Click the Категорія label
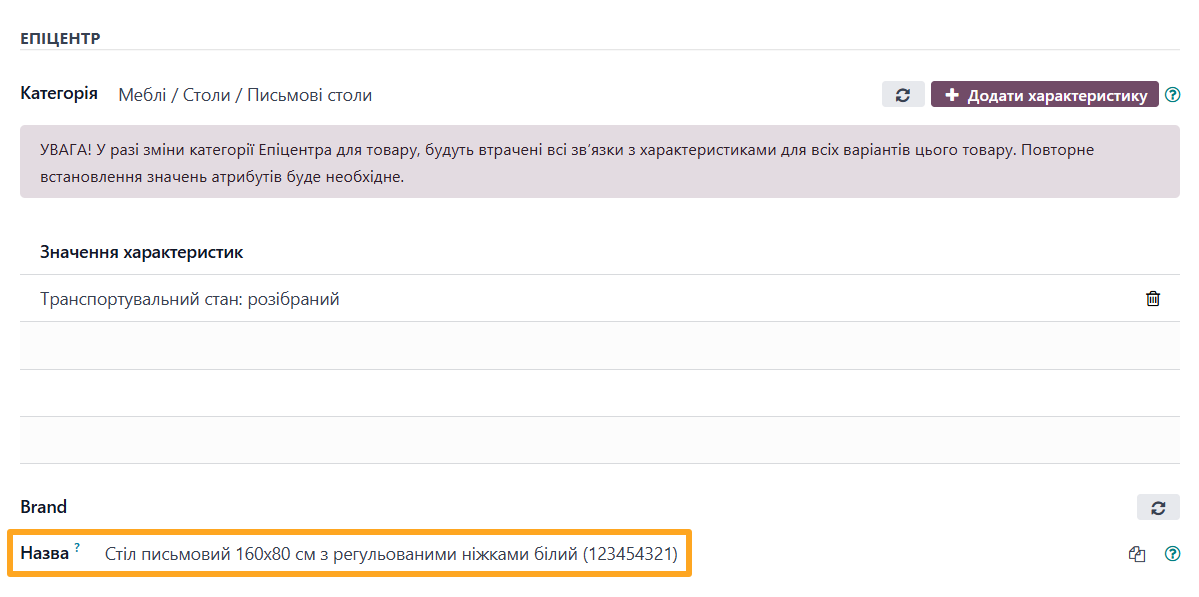 (59, 92)
